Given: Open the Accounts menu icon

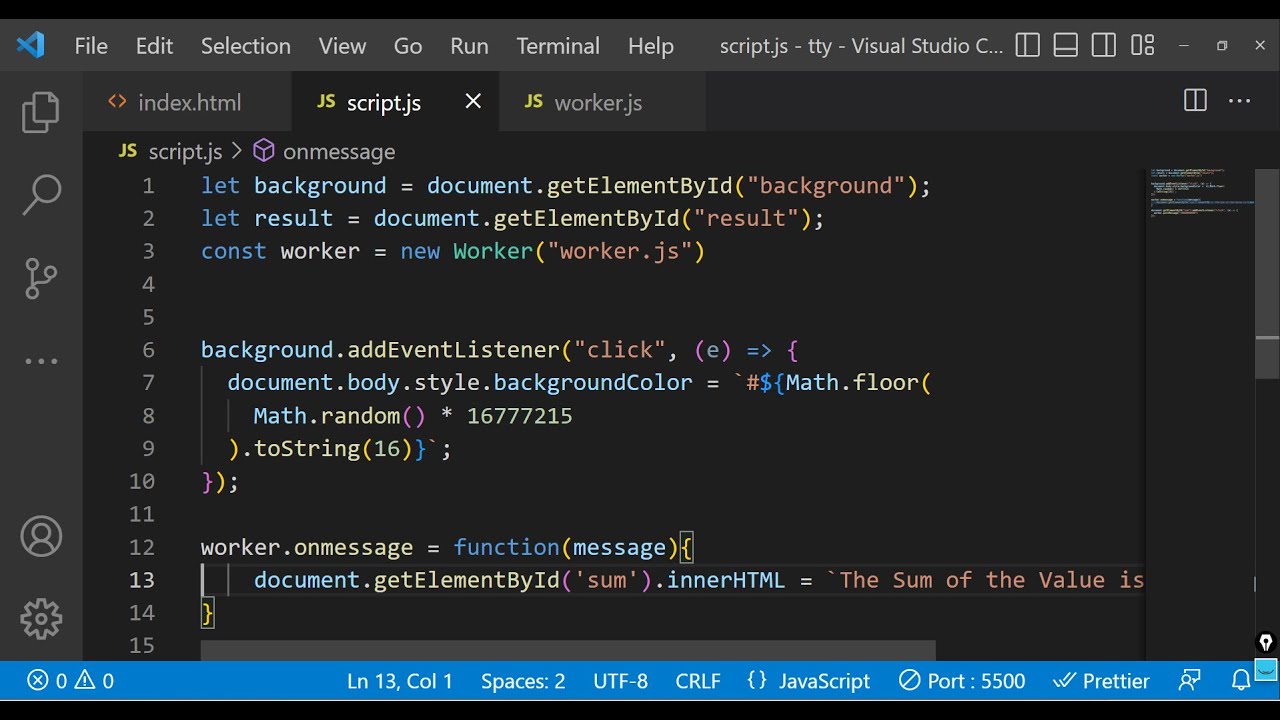Looking at the screenshot, I should 41,537.
